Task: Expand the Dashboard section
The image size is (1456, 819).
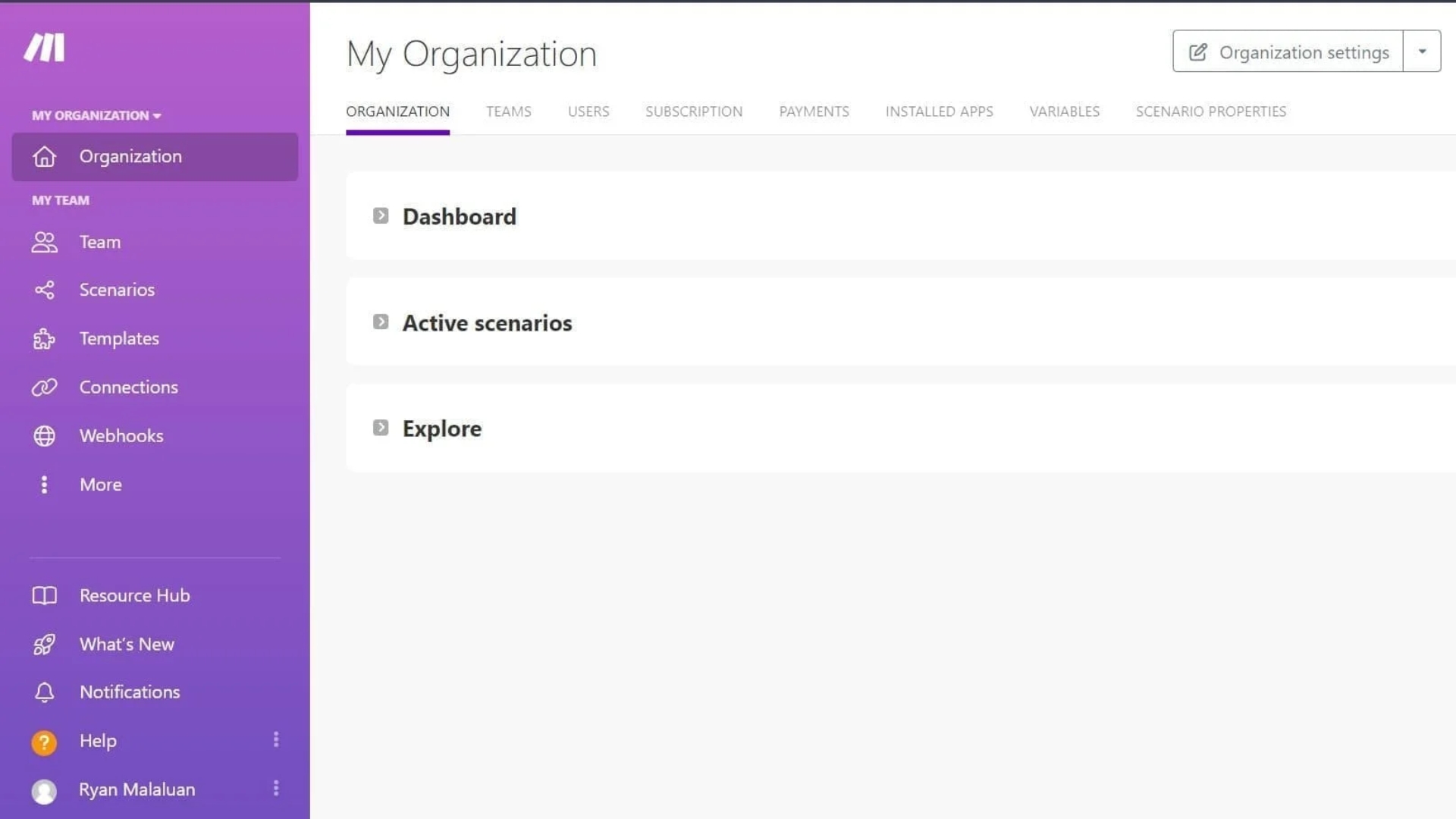Action: point(381,216)
